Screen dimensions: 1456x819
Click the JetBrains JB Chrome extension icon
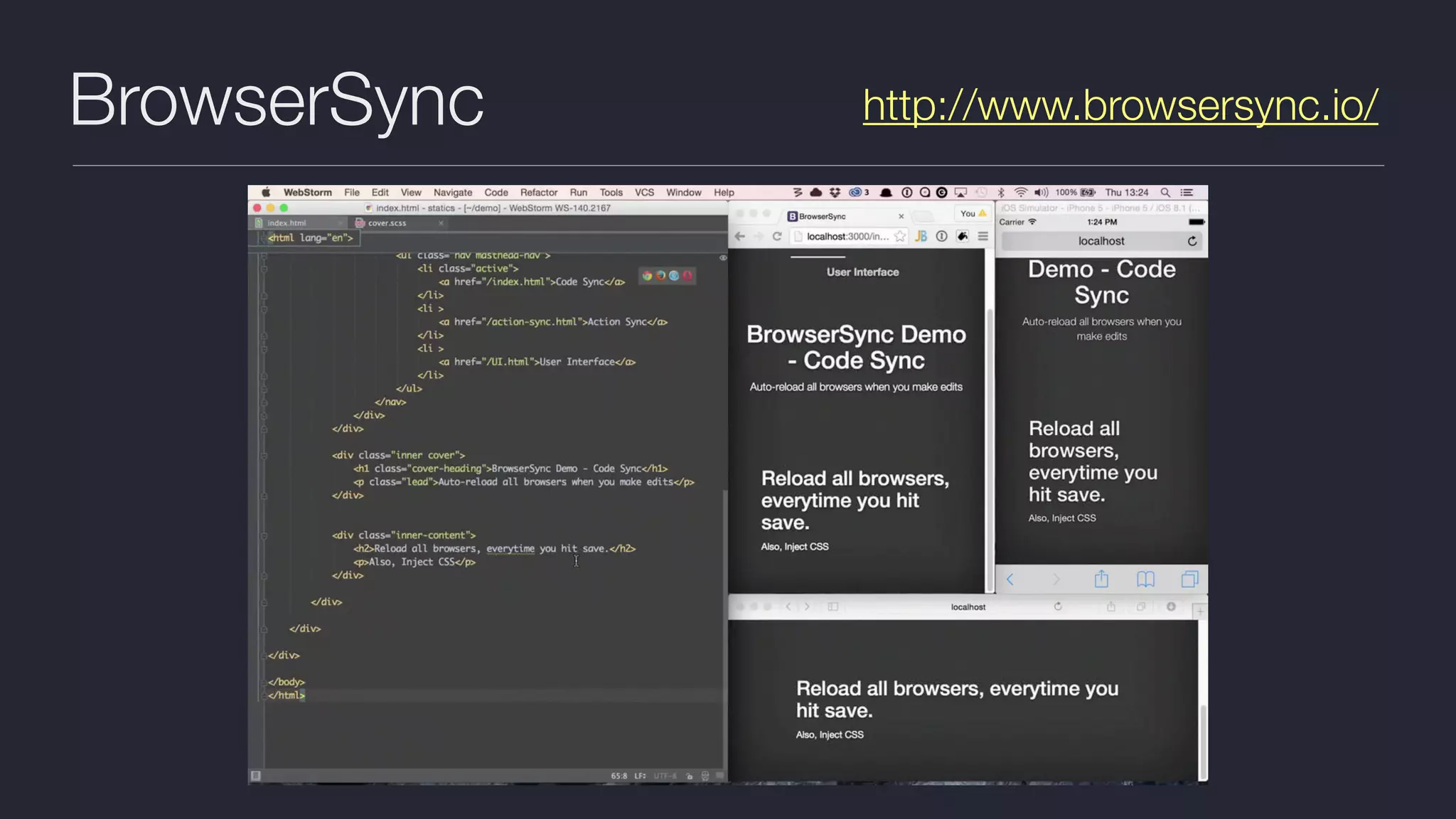tap(921, 237)
